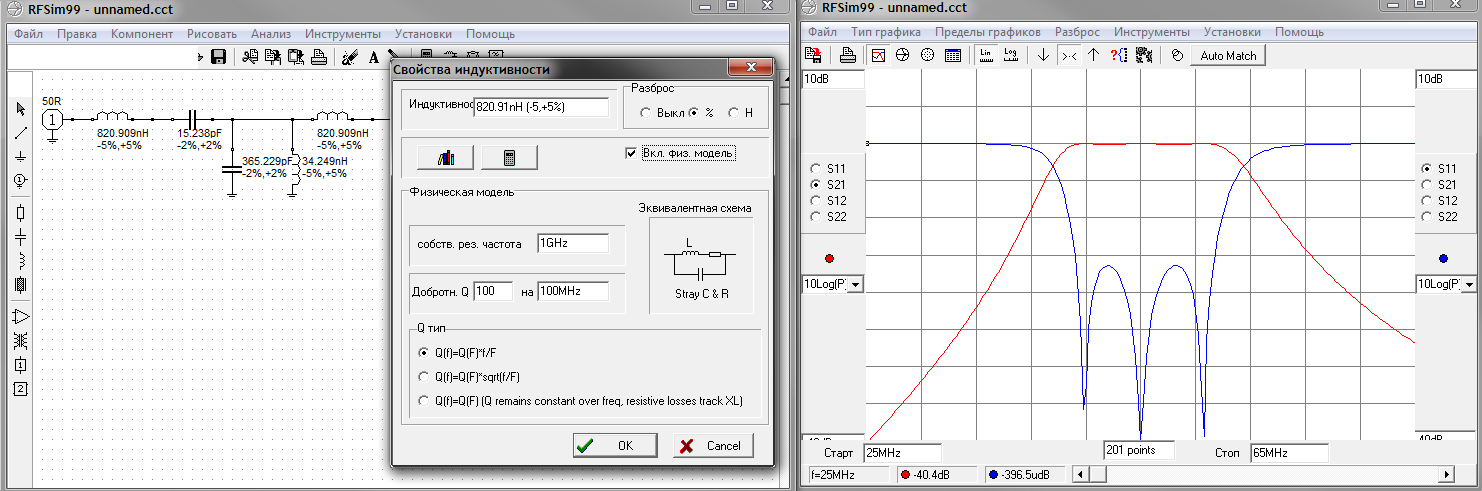Print the schematic from the circuit toolbar
Screen dimensions: 1482x491
(319, 57)
